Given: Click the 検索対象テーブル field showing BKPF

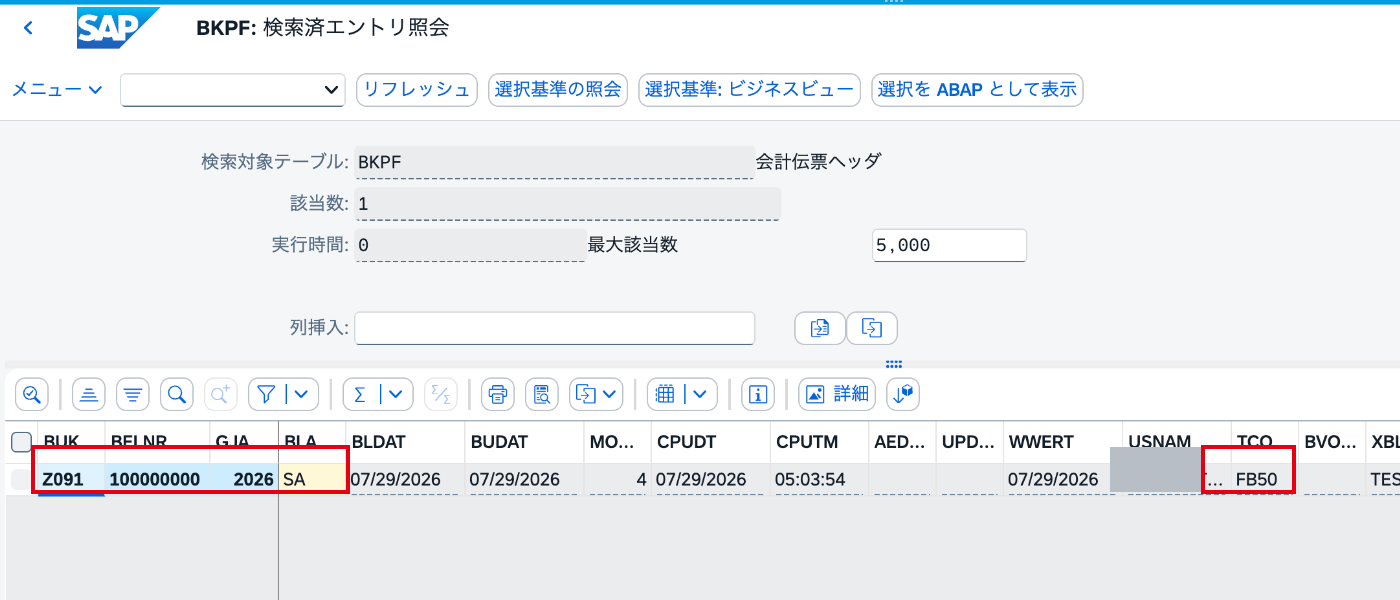Looking at the screenshot, I should 554,162.
